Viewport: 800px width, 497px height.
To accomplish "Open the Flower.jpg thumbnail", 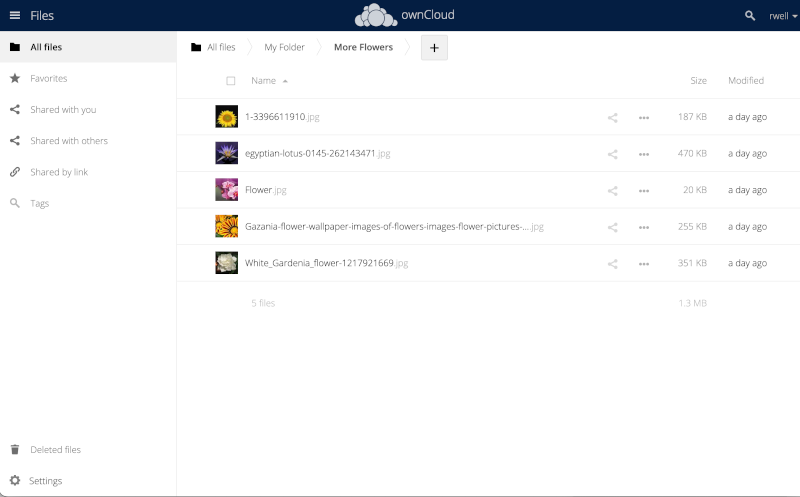I will [227, 189].
